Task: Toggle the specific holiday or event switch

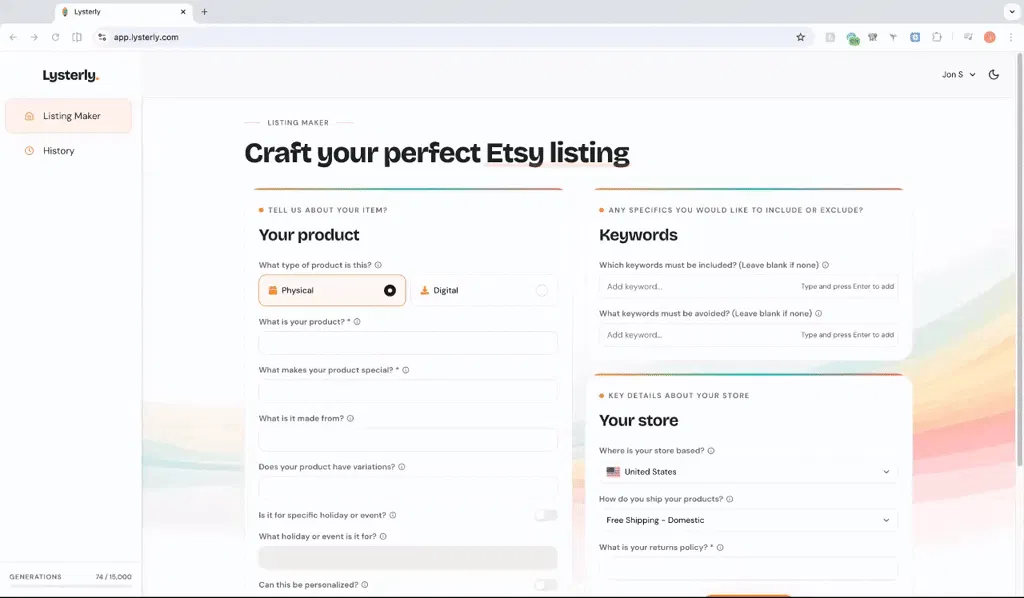Action: 546,515
